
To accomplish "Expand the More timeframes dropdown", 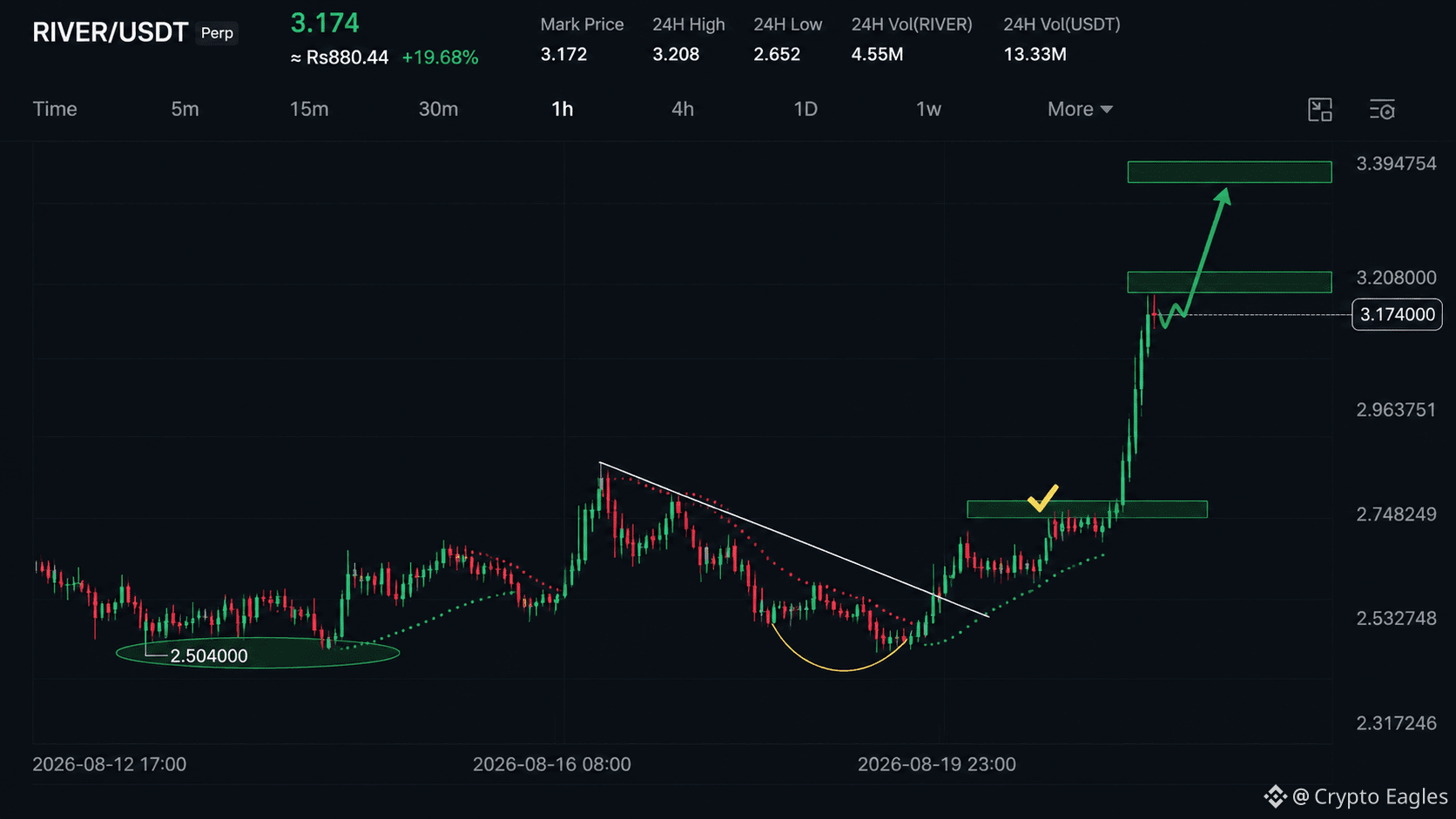I will (1080, 109).
